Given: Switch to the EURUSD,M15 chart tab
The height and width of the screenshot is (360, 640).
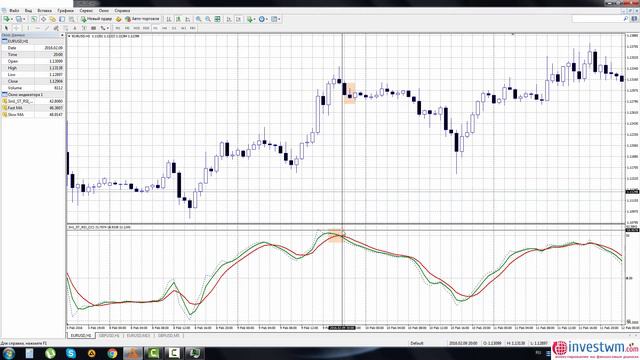Looking at the screenshot, I should [x=138, y=336].
